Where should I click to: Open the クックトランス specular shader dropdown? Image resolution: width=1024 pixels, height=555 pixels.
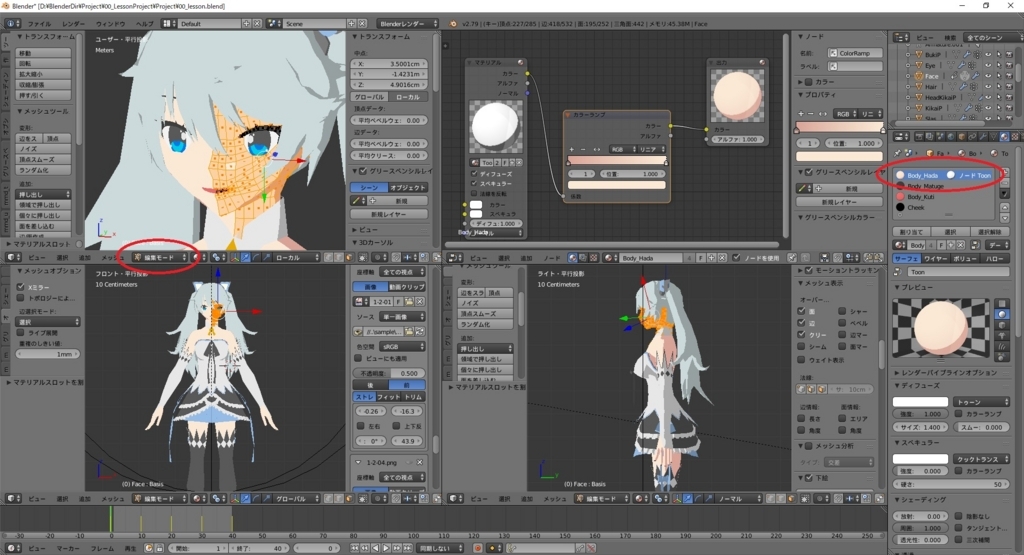coord(981,459)
